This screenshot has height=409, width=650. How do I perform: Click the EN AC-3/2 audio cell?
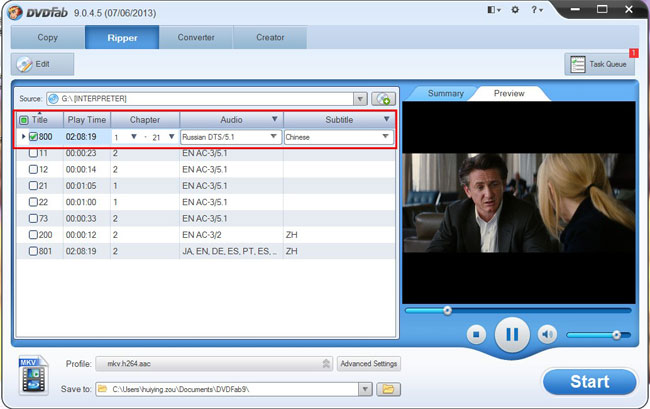click(x=202, y=235)
